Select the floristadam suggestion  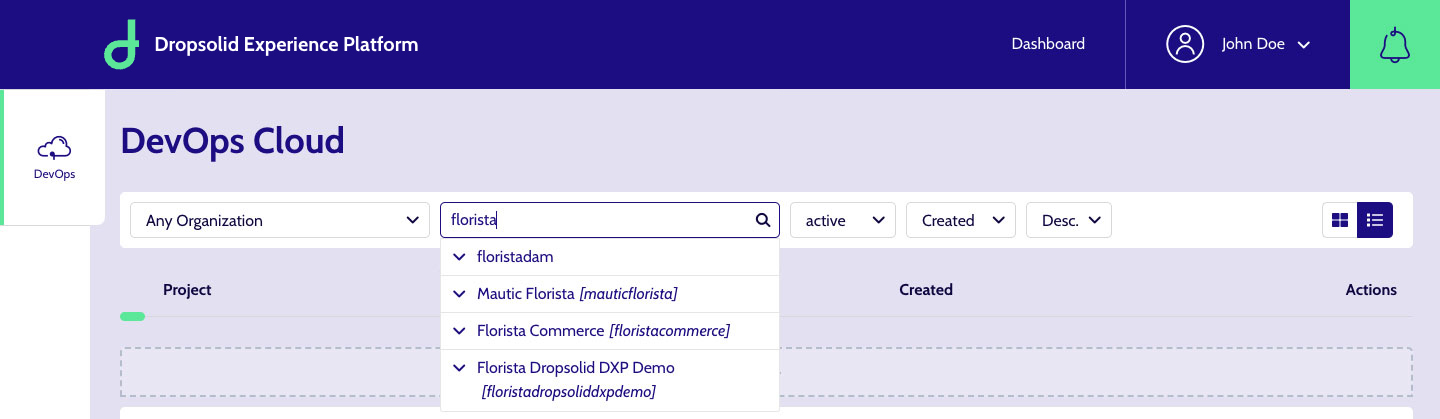[610, 257]
